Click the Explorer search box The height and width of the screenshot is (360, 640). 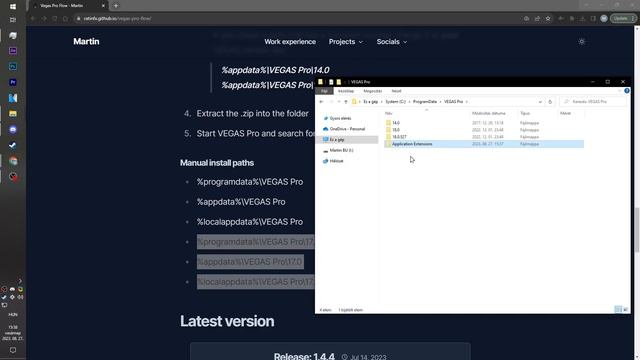pos(593,102)
